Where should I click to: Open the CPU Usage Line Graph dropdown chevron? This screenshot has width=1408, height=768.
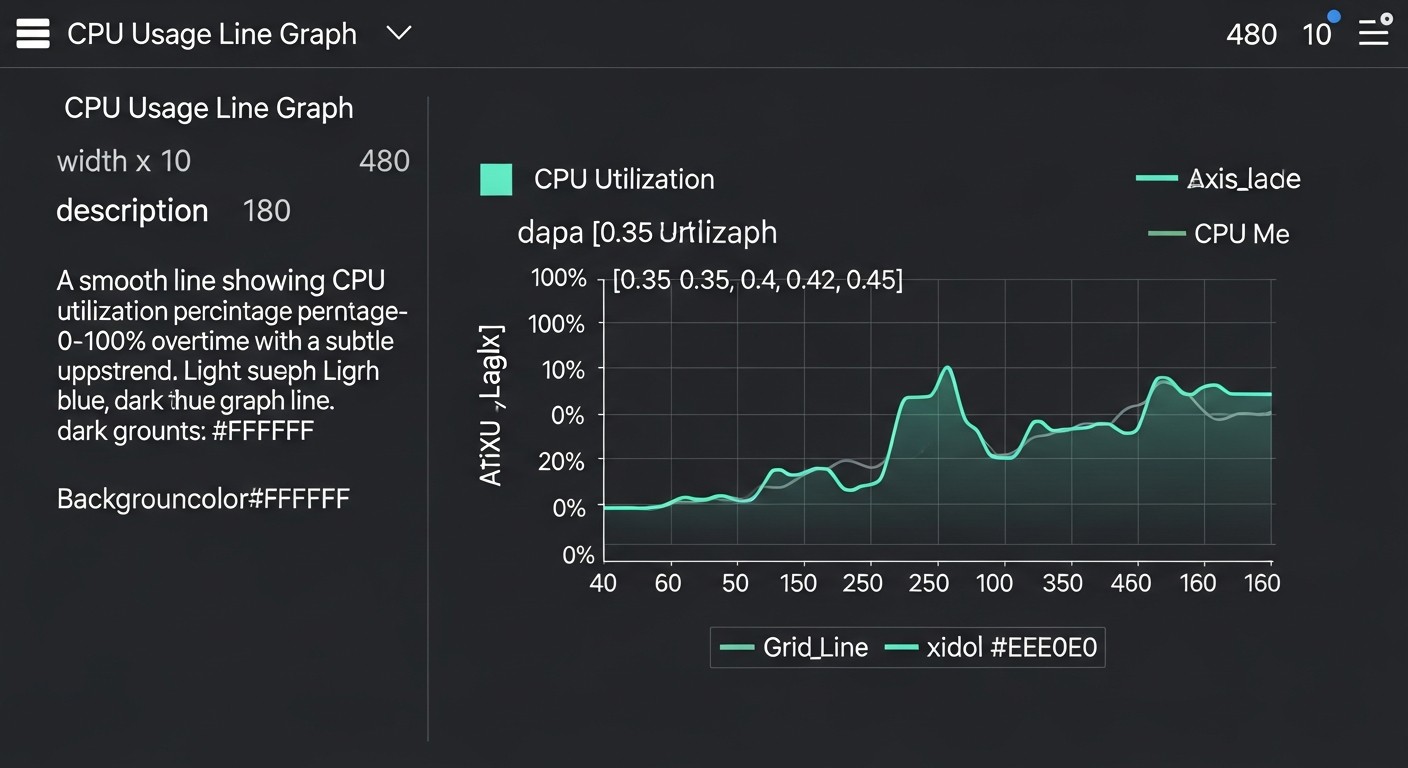click(398, 33)
